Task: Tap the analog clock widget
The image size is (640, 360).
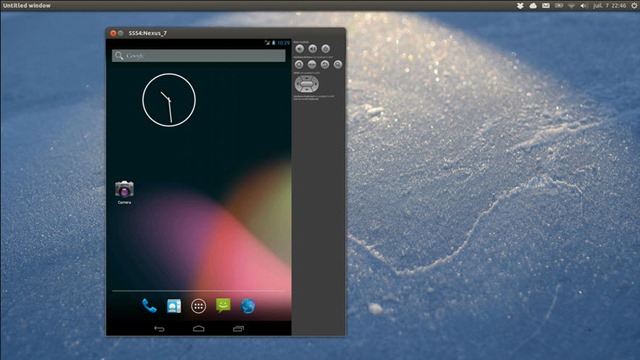Action: [x=169, y=100]
